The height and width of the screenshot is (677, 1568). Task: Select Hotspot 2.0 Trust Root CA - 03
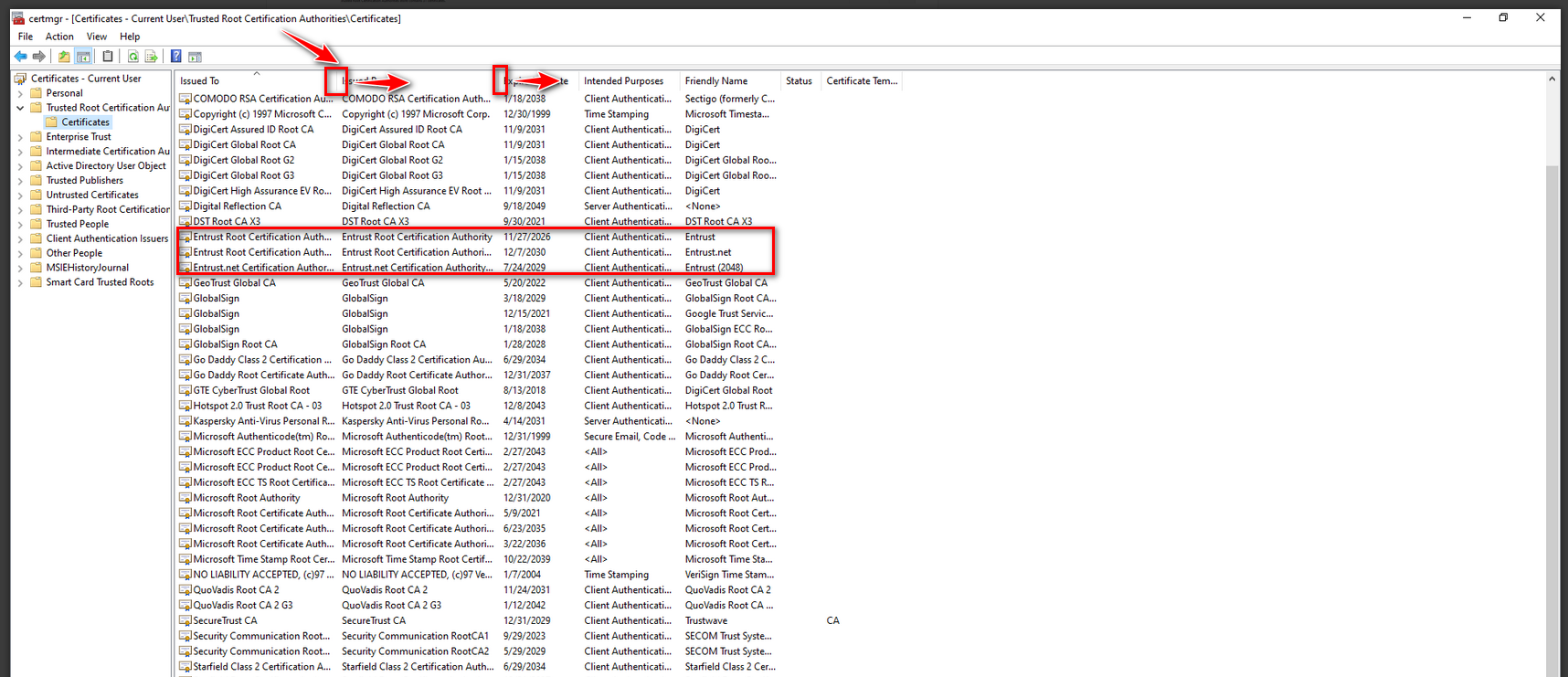point(477,406)
